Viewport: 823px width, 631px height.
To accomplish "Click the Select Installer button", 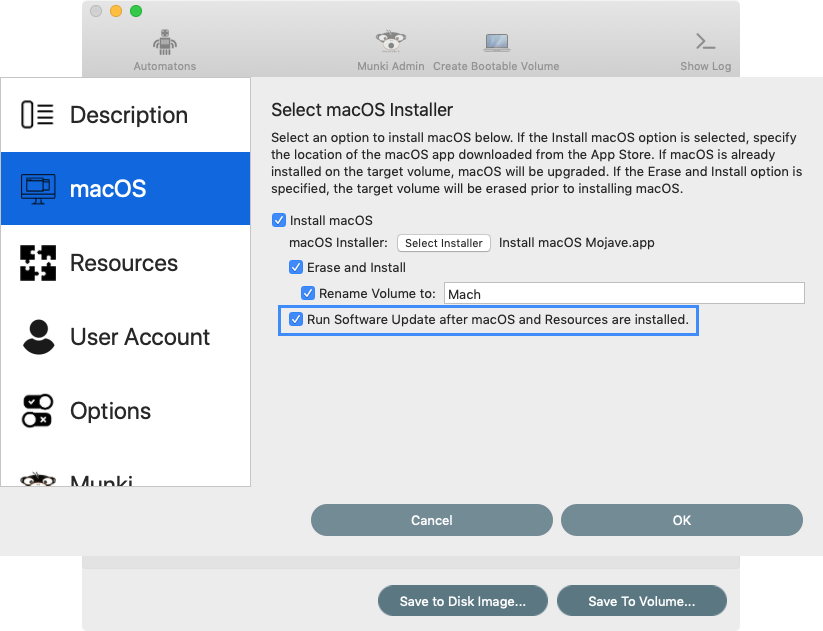I will 444,243.
